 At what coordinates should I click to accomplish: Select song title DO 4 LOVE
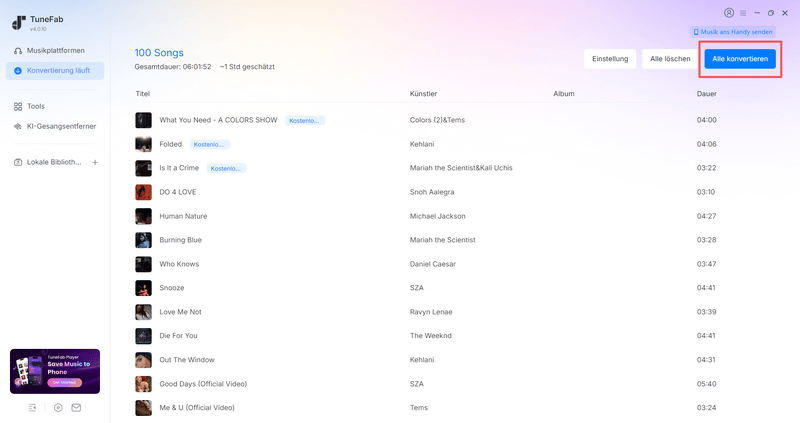(x=178, y=192)
